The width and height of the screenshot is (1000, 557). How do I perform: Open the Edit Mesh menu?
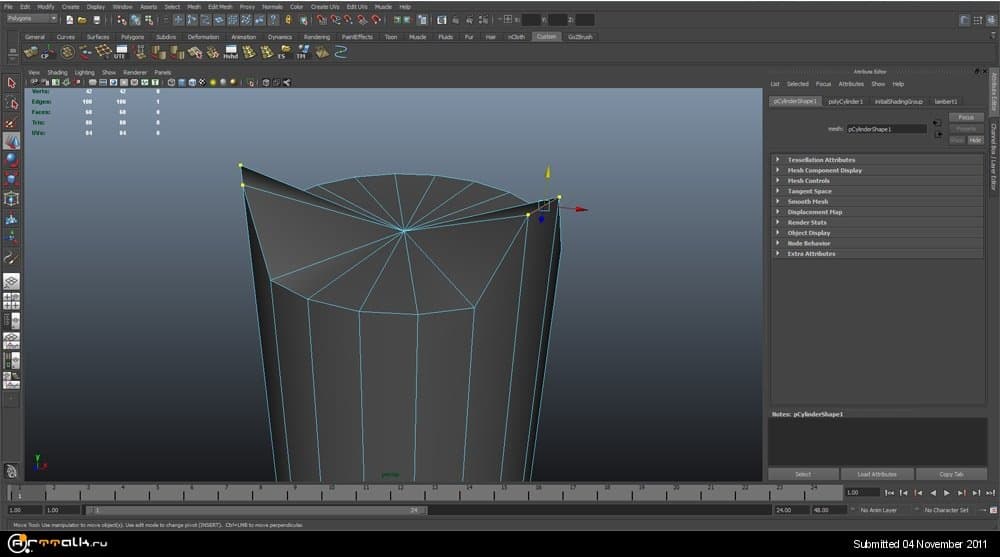coord(220,6)
